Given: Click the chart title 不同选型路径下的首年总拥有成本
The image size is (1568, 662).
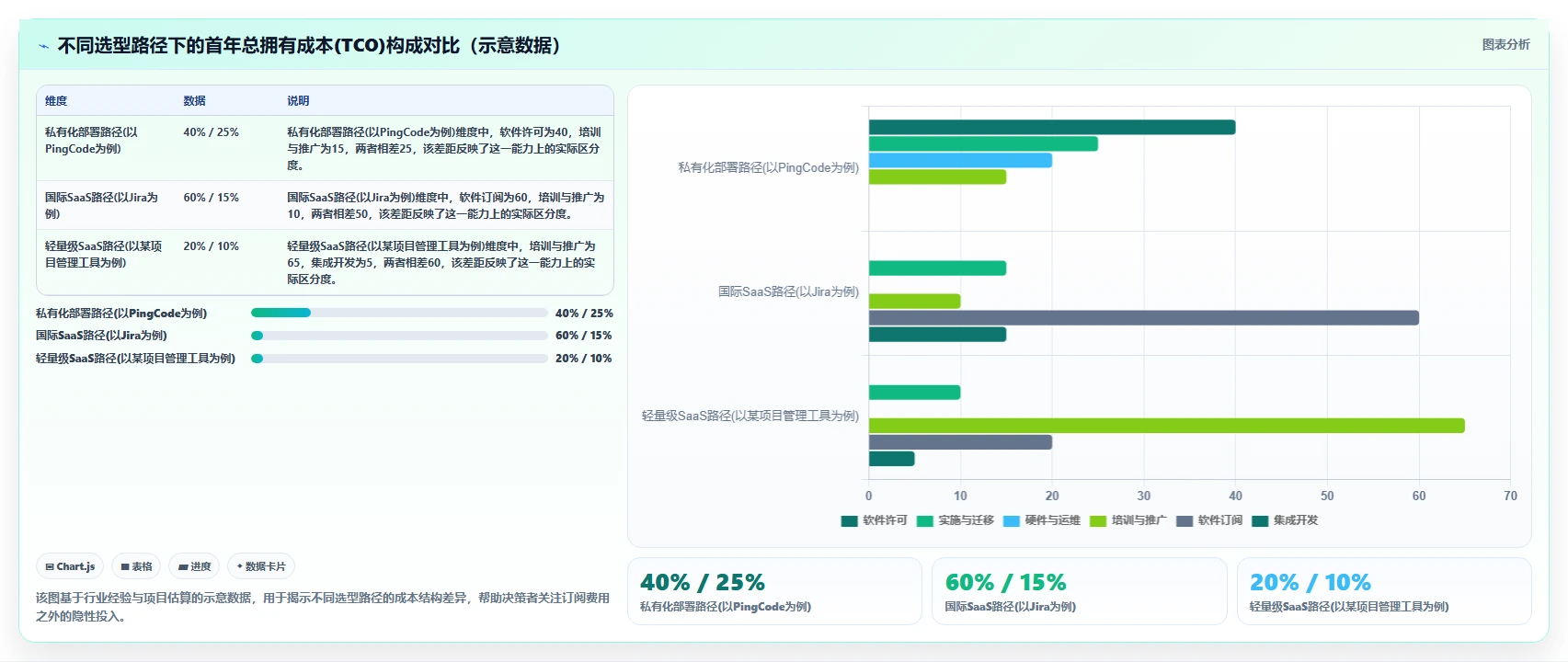Looking at the screenshot, I should coord(312,45).
